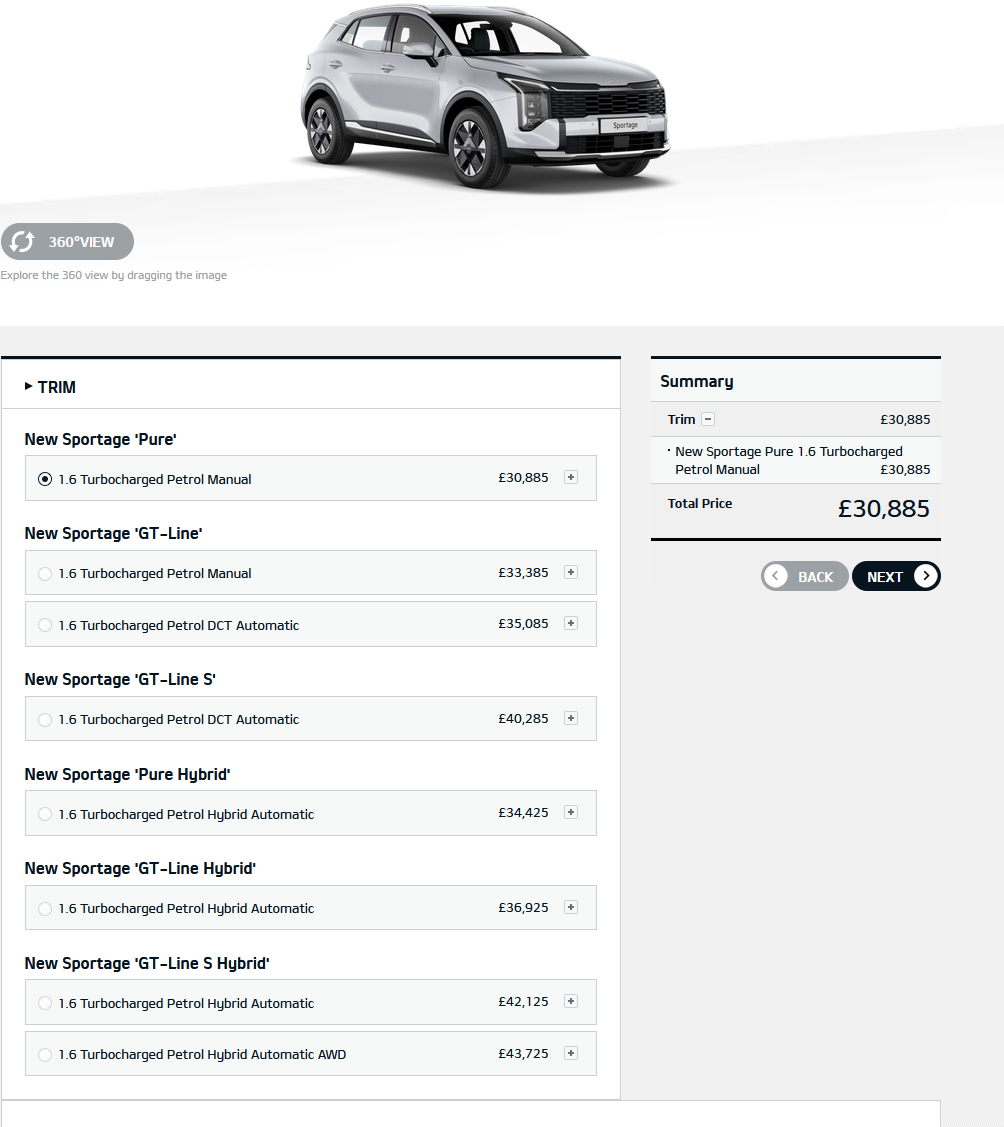Select GT-Line S Hybrid 1.6 Hybrid Automatic radio

click(x=45, y=1003)
